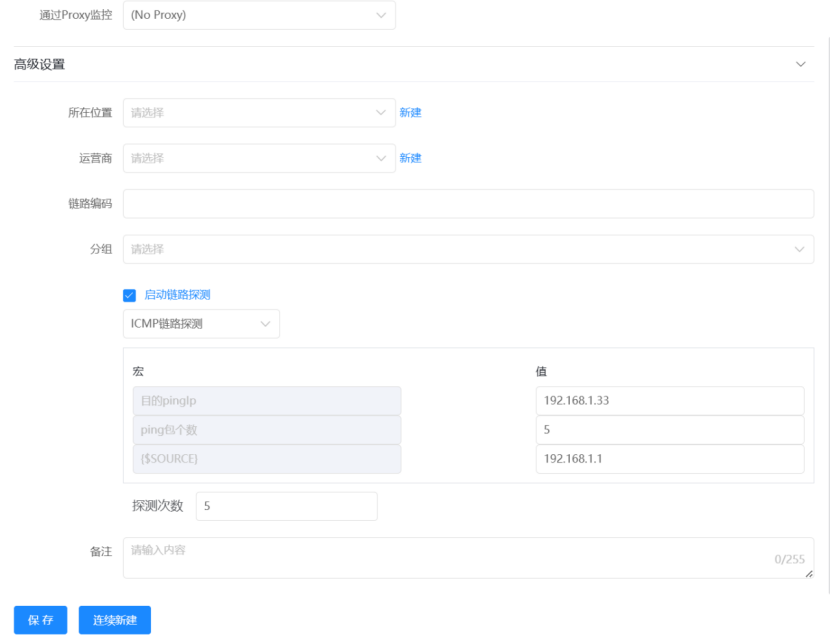This screenshot has width=830, height=641.
Task: Click the 探测次数 input field
Action: tap(286, 507)
